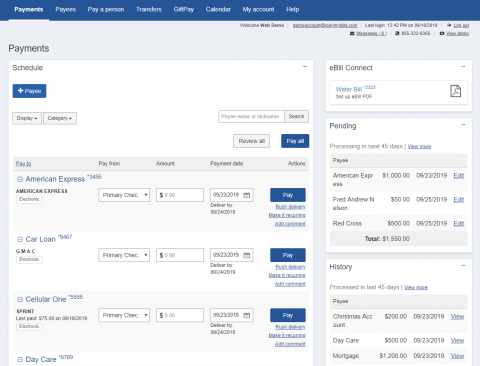Open Pay from dropdown for American Express
This screenshot has height=366, width=480.
pyautogui.click(x=124, y=195)
